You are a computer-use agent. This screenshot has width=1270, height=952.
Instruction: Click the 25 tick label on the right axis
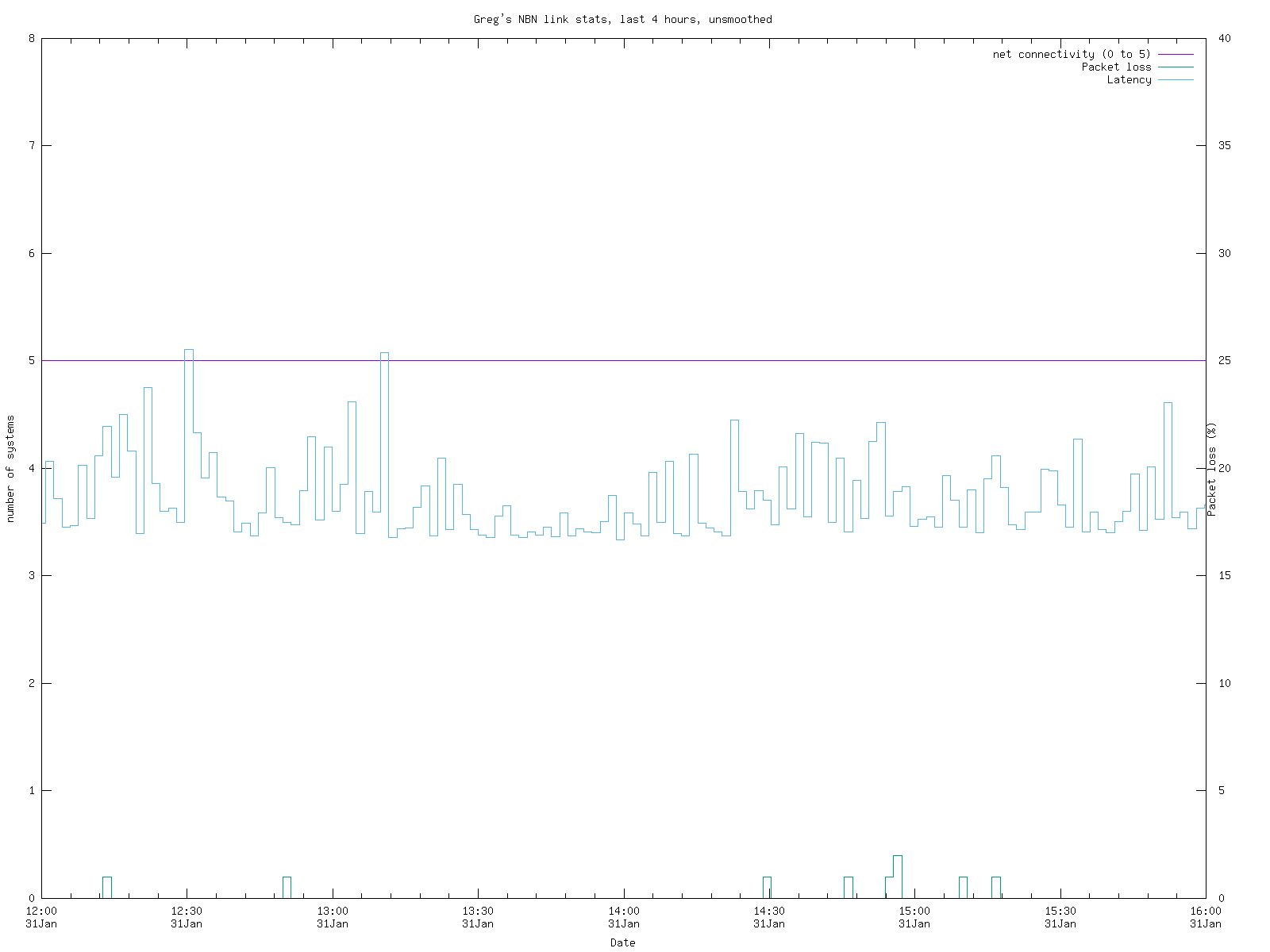coord(1224,360)
